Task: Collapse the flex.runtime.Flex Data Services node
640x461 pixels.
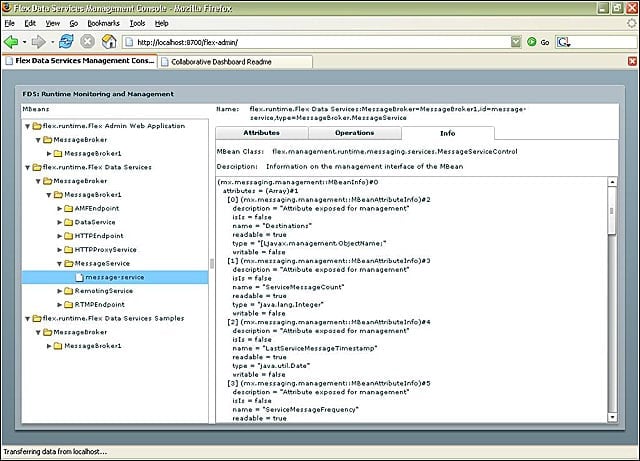Action: [x=27, y=167]
